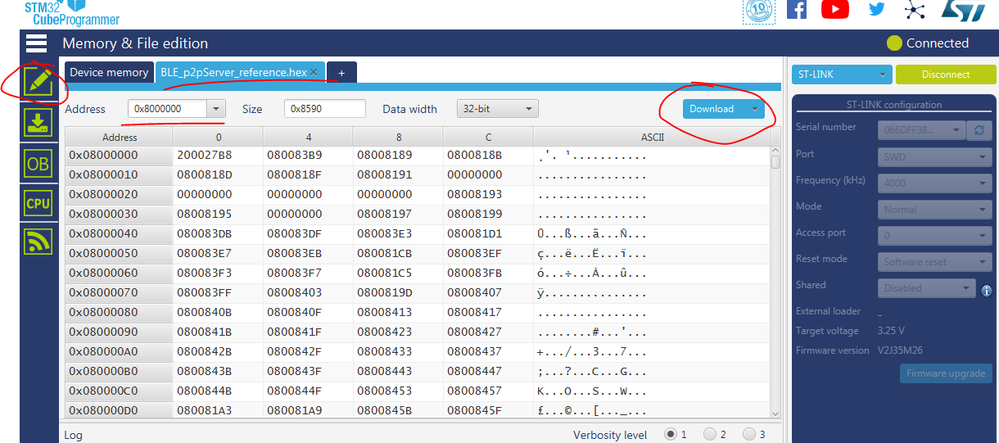Switch to the Device memory tab
Image resolution: width=999 pixels, height=443 pixels.
(109, 73)
